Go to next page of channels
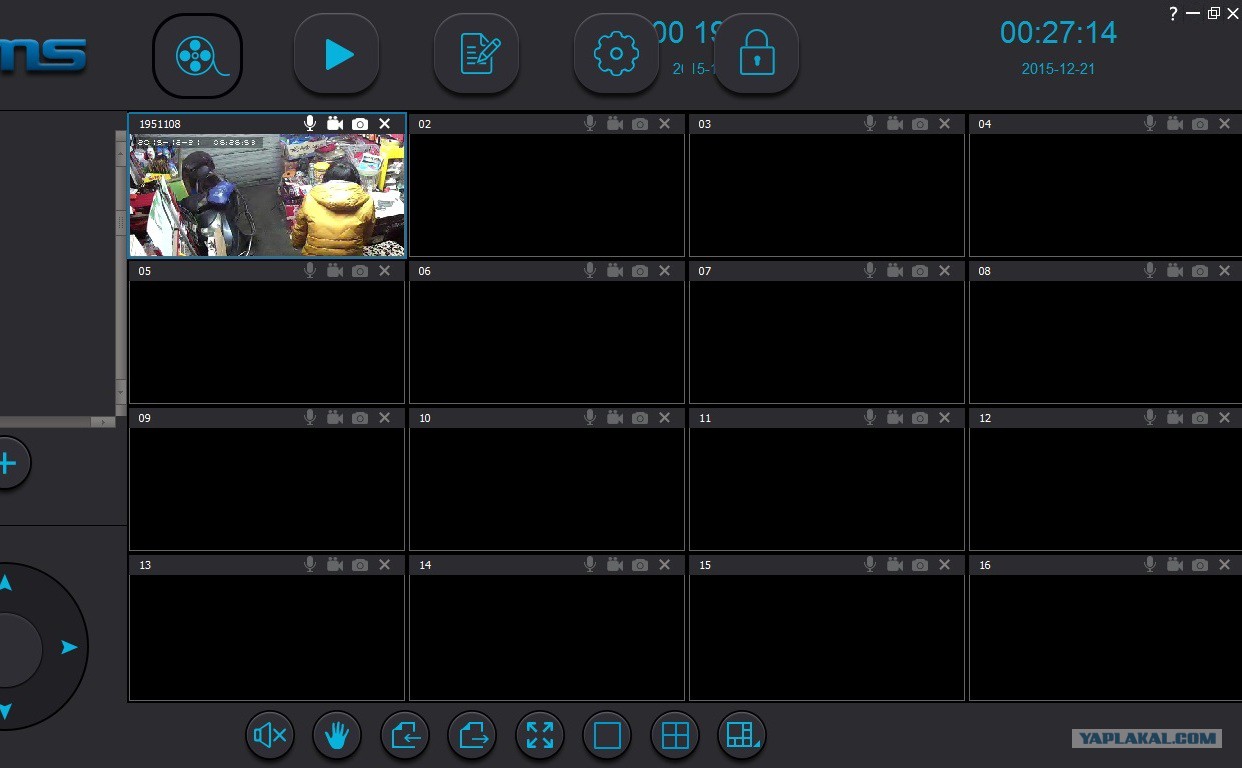 coord(472,736)
